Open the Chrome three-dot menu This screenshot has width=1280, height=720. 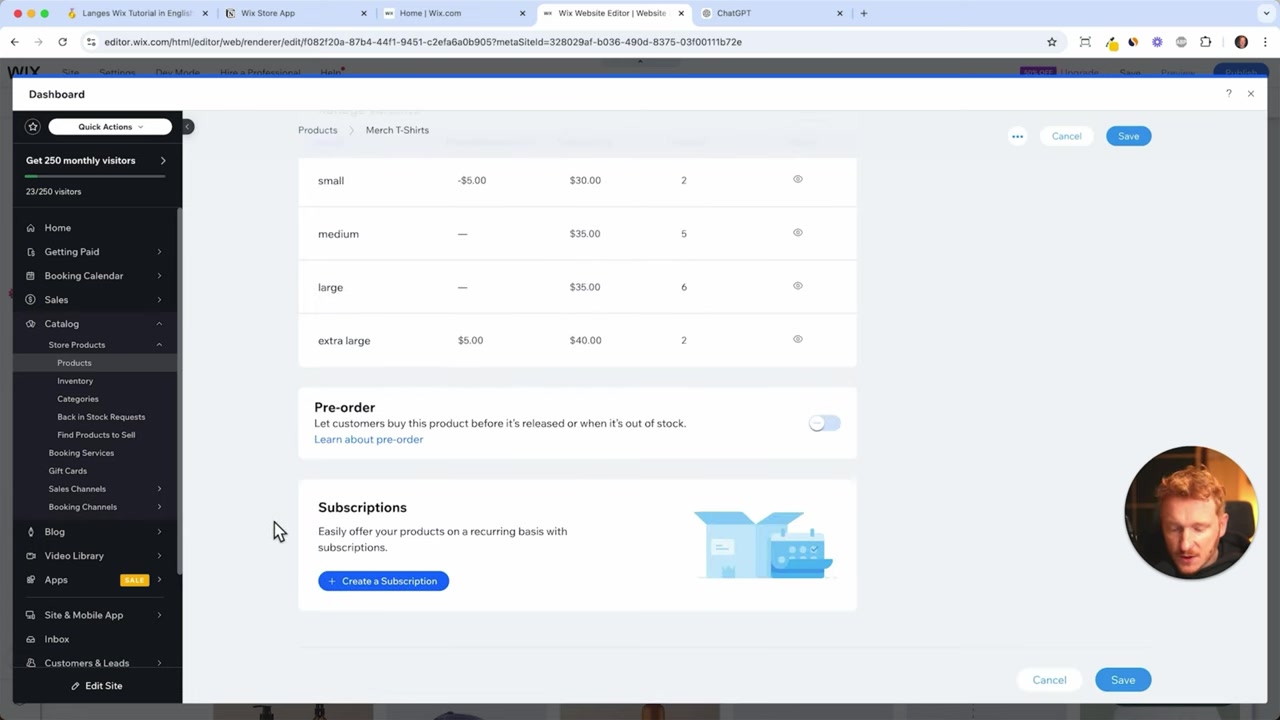tap(1266, 42)
